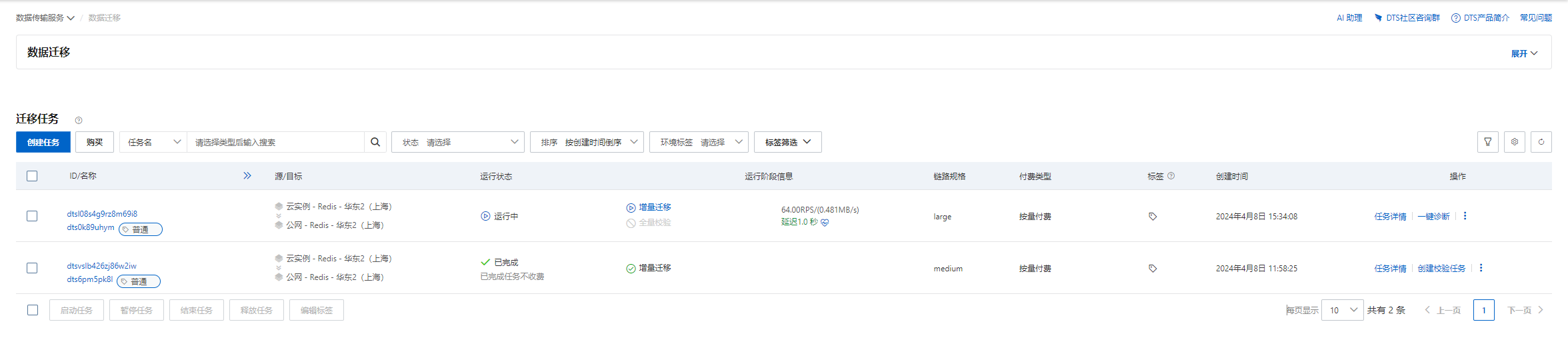Screen dimensions: 1568x360
Task: Click tag icon for dtsl08s4g9rz8m69i8 row
Action: click(1153, 217)
